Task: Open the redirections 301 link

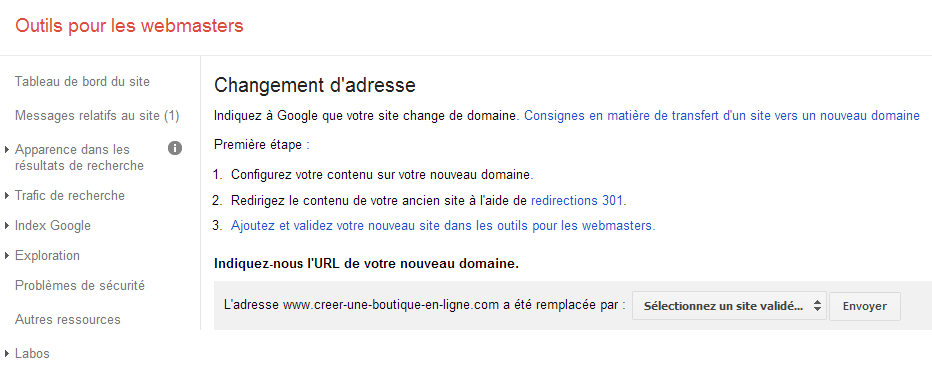Action: pyautogui.click(x=577, y=200)
